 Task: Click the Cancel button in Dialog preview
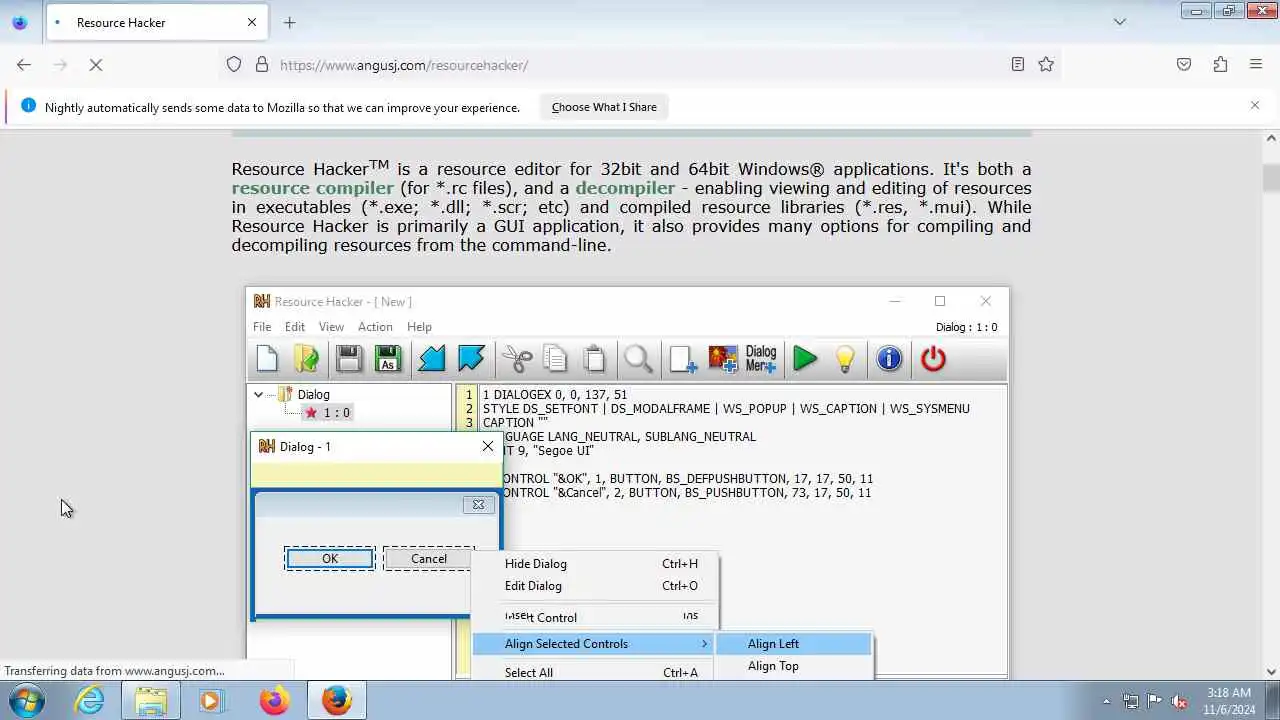click(x=429, y=559)
